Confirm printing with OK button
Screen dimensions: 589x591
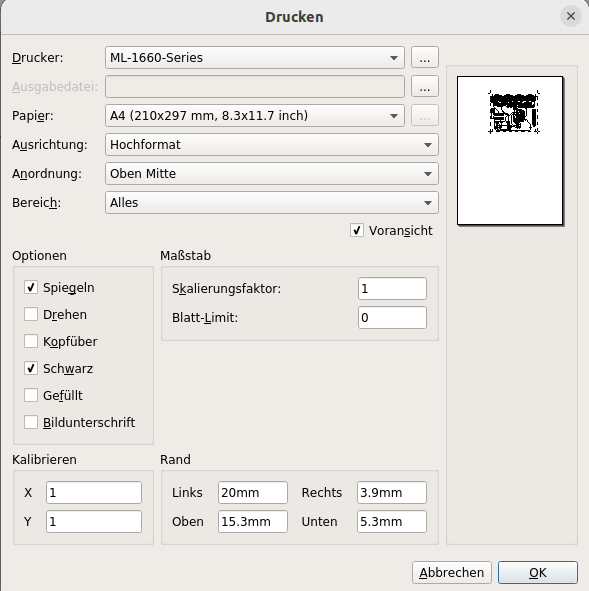538,573
